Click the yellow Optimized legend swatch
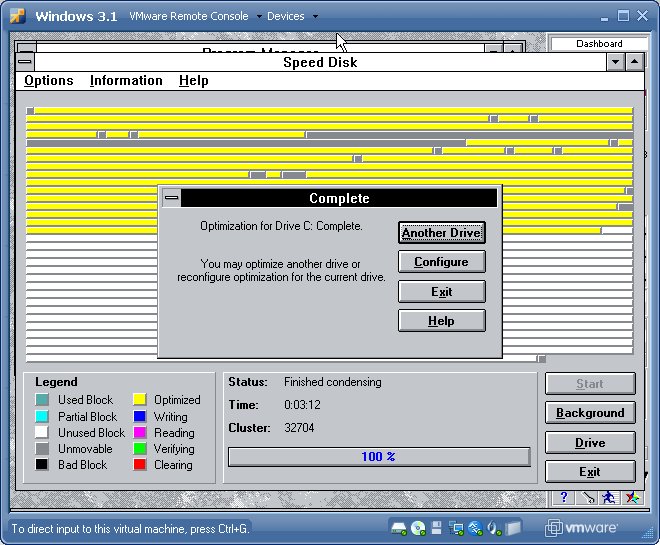The image size is (660, 545). pyautogui.click(x=140, y=400)
